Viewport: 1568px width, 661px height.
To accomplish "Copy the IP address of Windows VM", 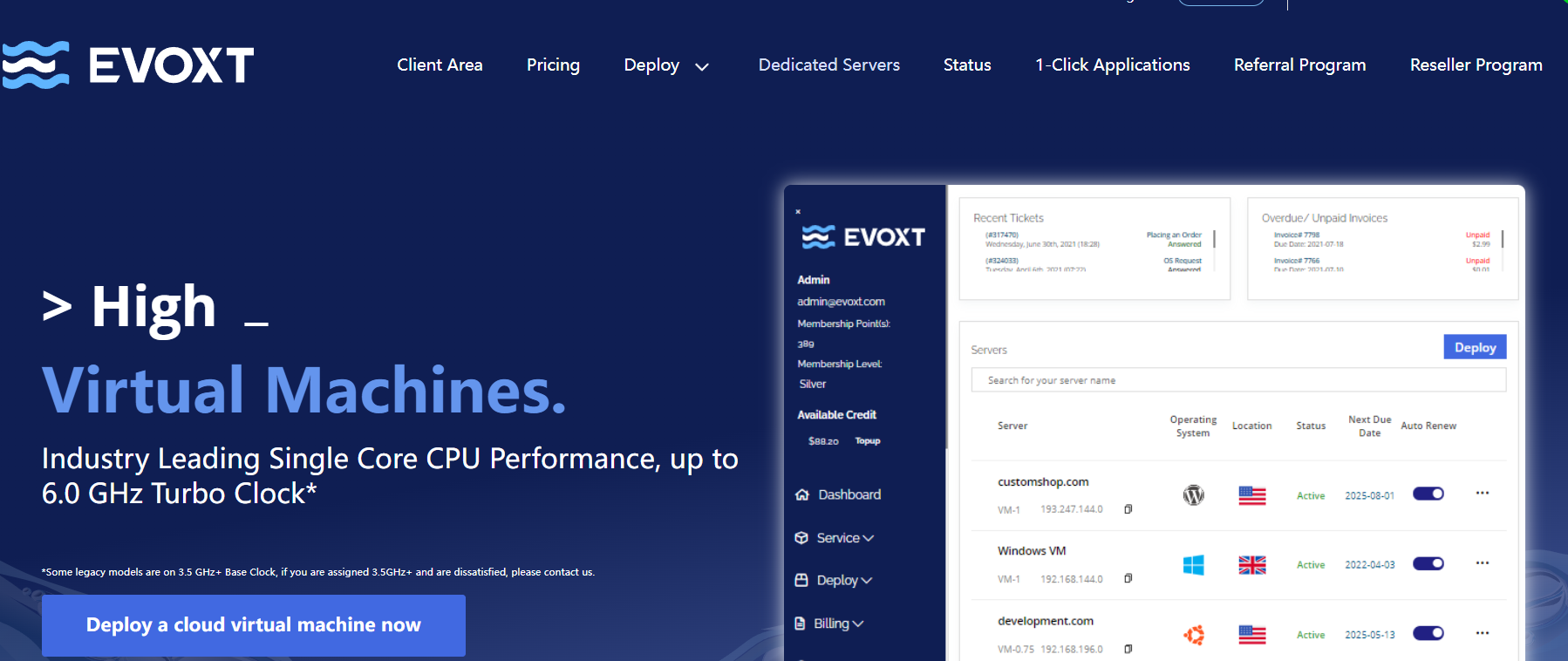I will tap(1128, 578).
